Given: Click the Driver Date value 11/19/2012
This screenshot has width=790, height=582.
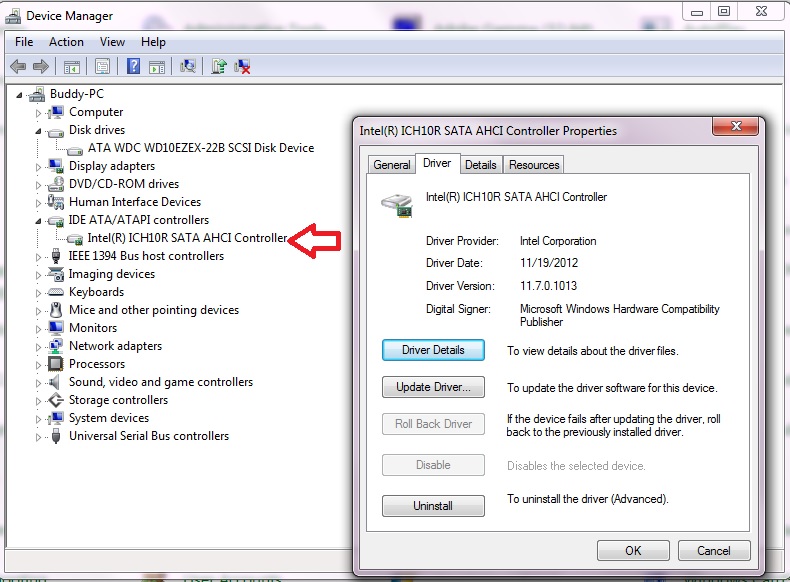Looking at the screenshot, I should (549, 263).
